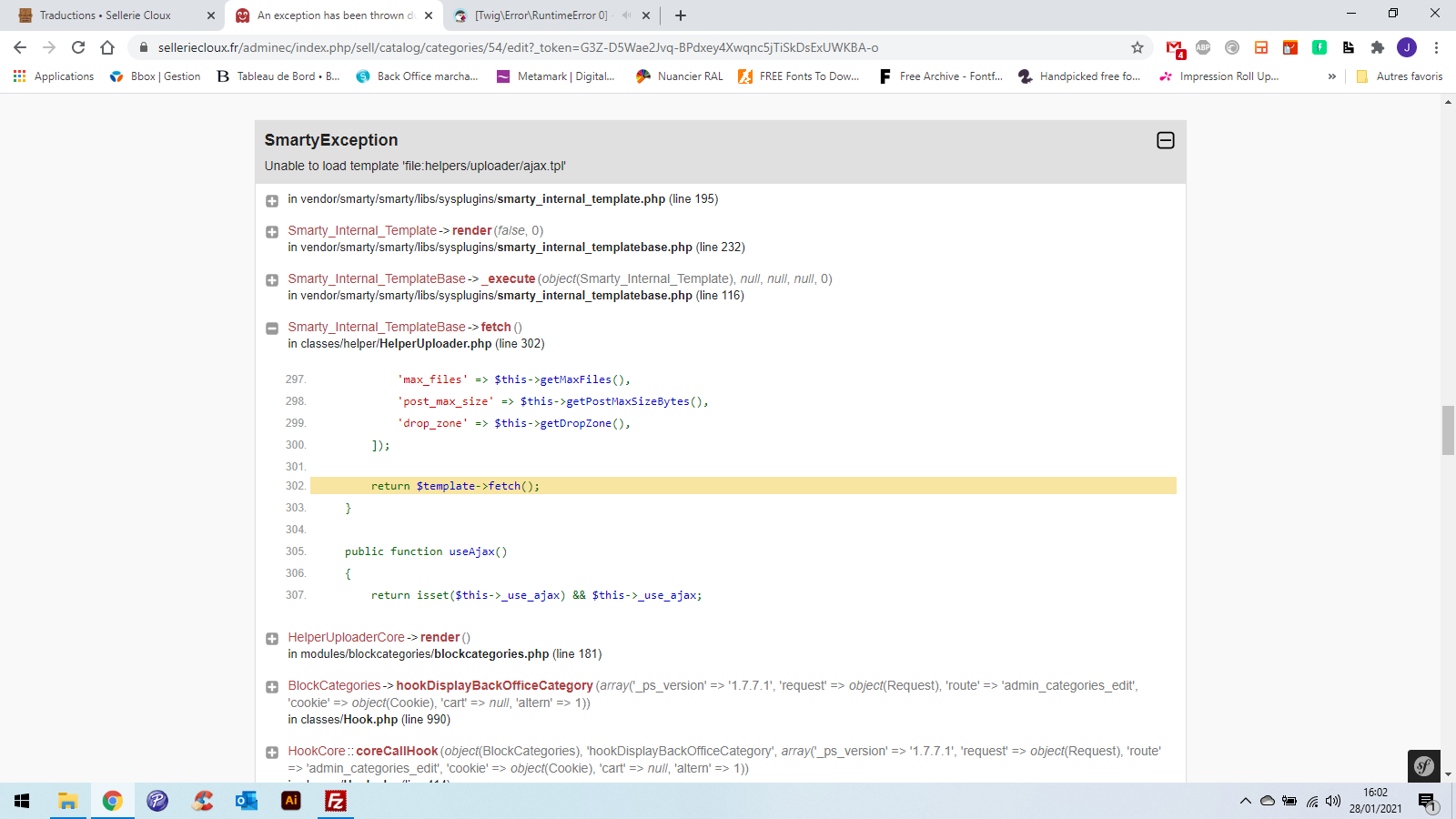Expand the Smarty_Internal_Template render trace
1456x819 pixels.
point(272,232)
